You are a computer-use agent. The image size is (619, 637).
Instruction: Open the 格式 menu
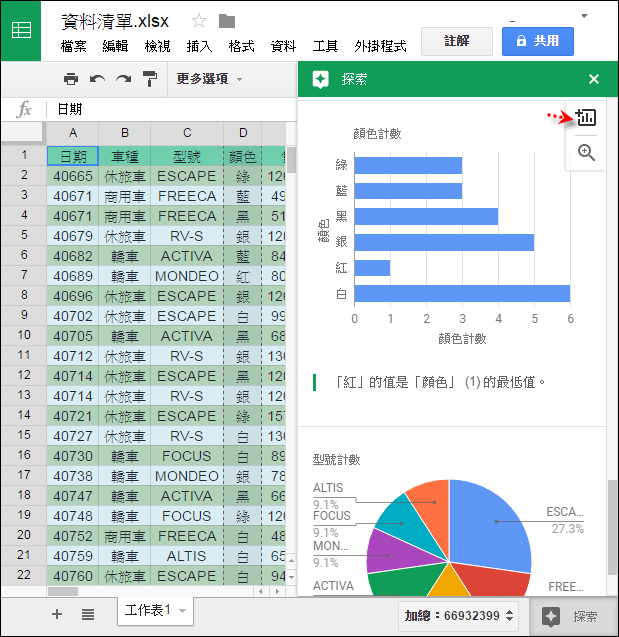241,46
